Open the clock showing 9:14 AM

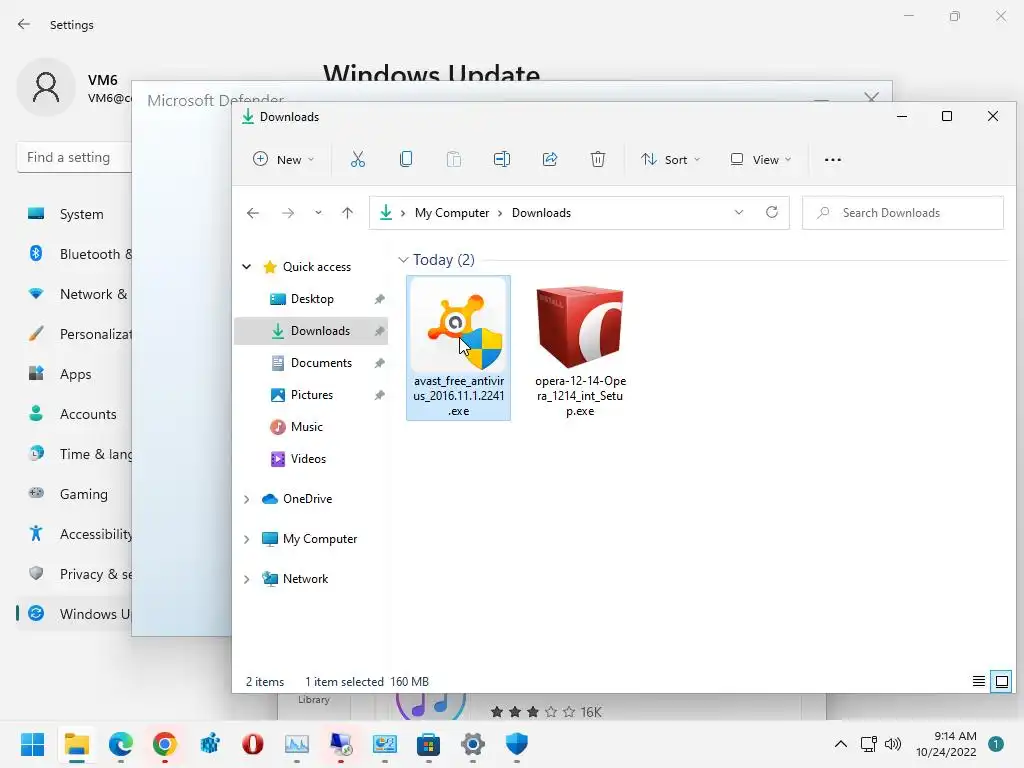coord(946,744)
